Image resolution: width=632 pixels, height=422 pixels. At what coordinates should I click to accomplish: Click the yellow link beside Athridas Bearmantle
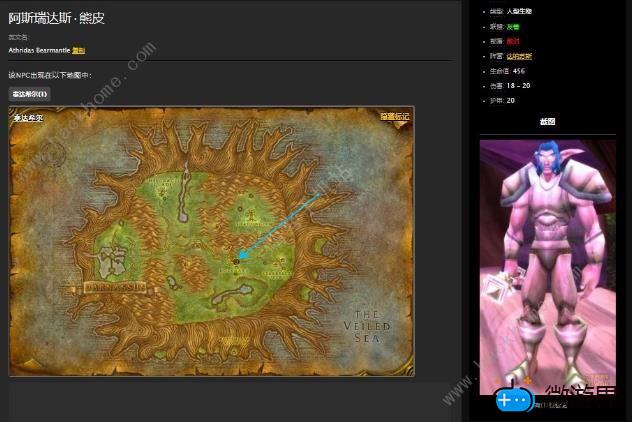[x=78, y=50]
